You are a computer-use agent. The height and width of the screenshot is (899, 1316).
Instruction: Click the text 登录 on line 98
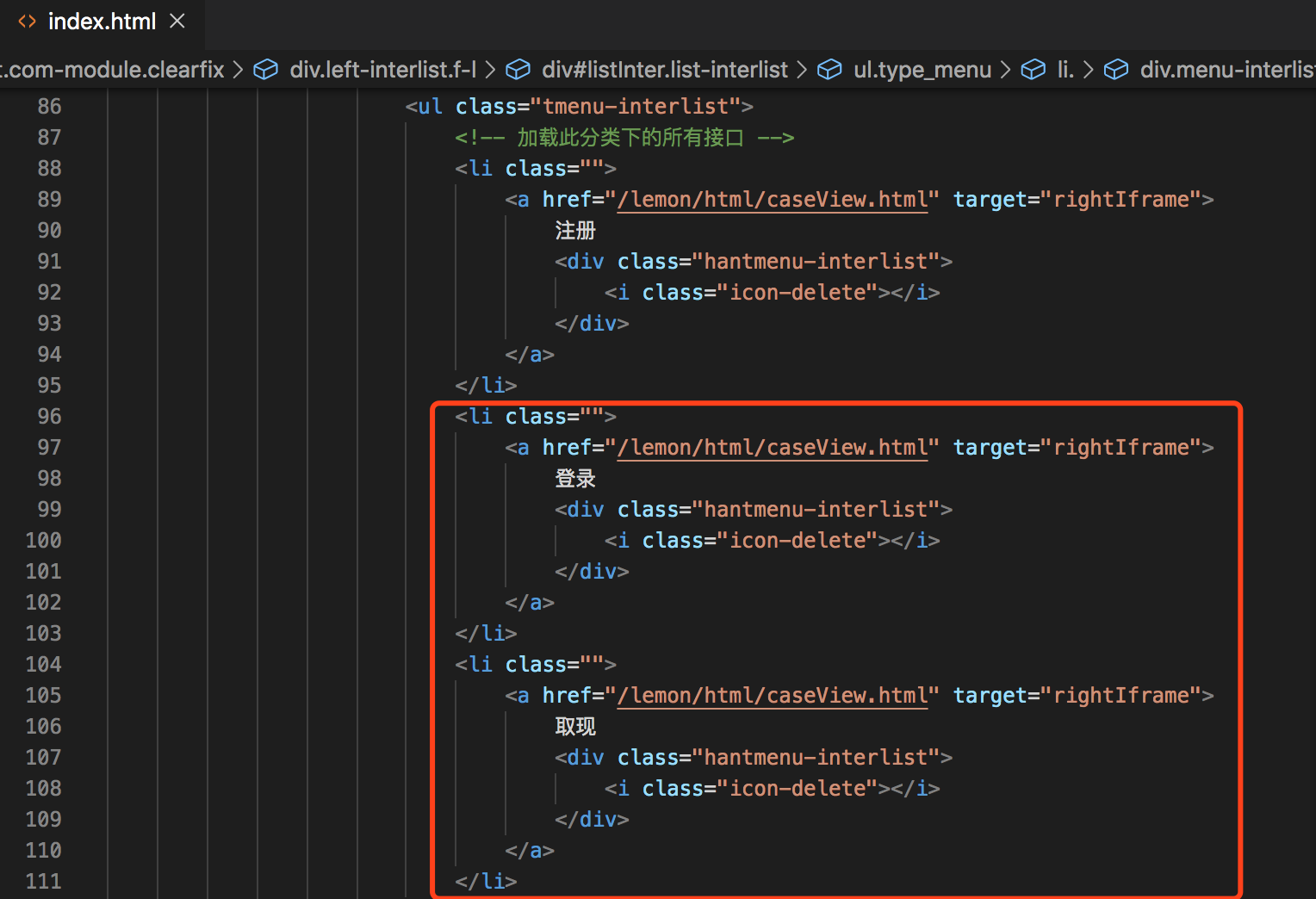coord(575,479)
